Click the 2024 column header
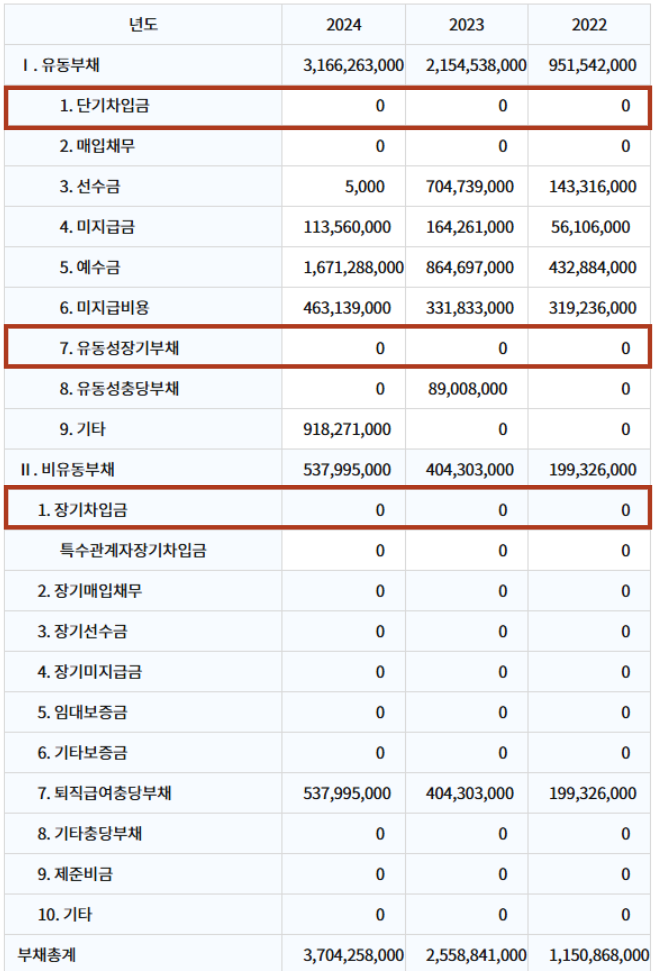The image size is (653, 980). [343, 25]
